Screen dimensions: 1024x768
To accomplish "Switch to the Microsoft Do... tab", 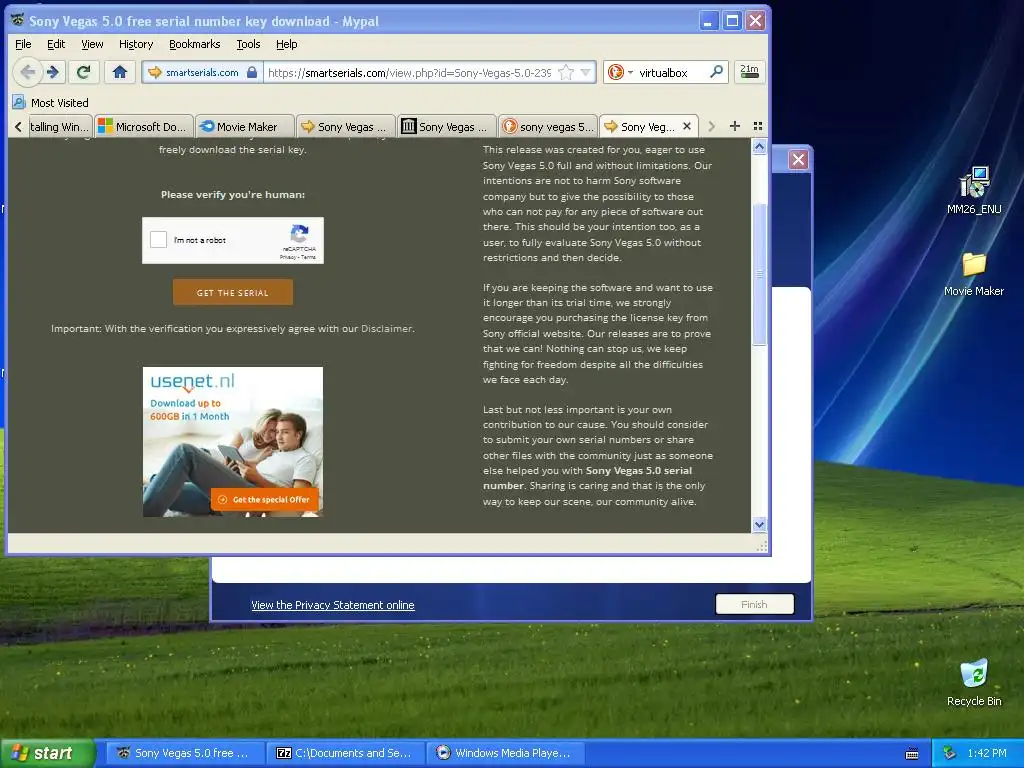I will [144, 127].
